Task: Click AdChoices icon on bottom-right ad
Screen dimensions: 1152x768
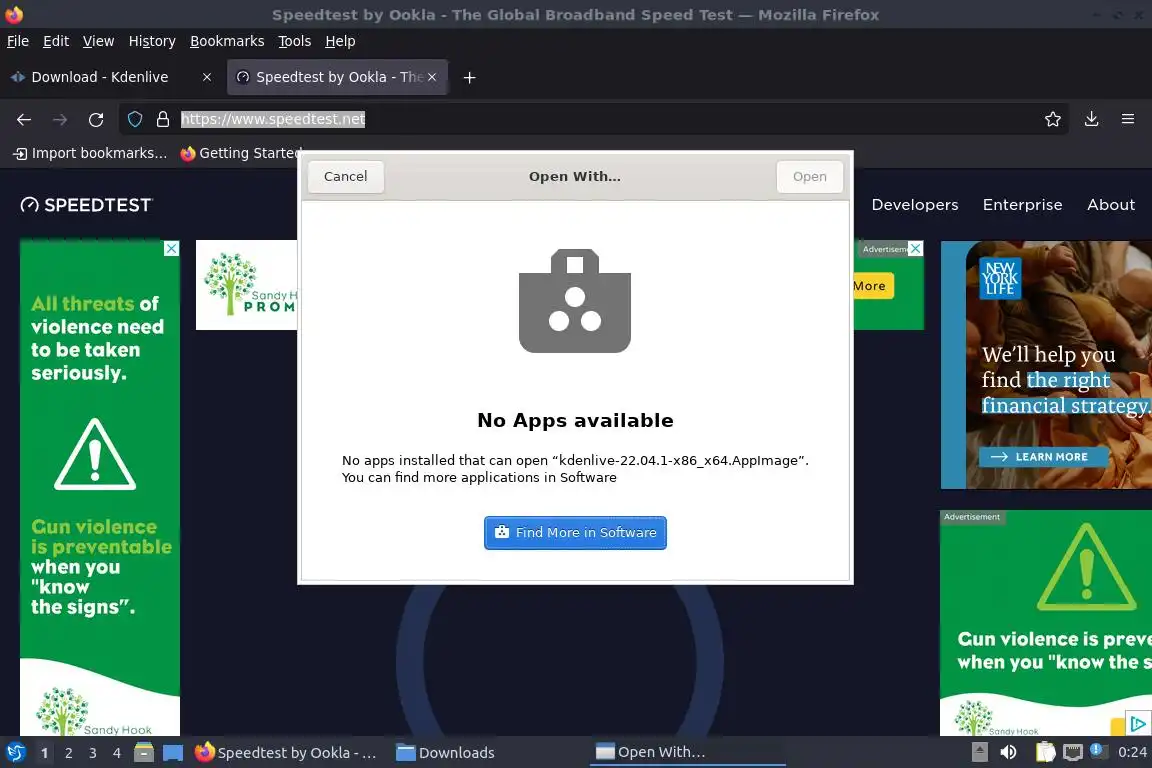Action: click(x=1138, y=723)
